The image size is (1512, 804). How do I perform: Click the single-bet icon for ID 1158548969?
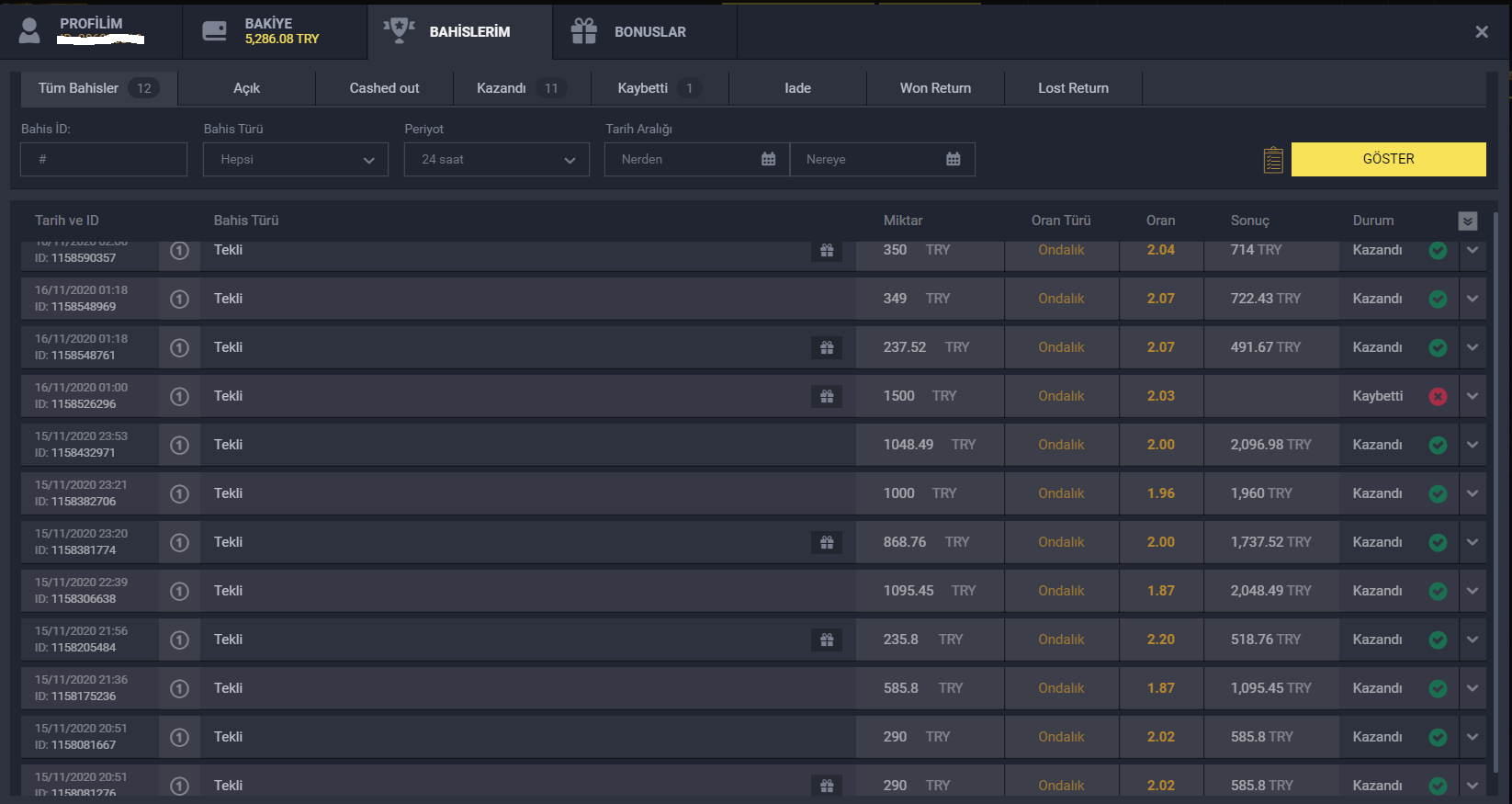point(180,299)
